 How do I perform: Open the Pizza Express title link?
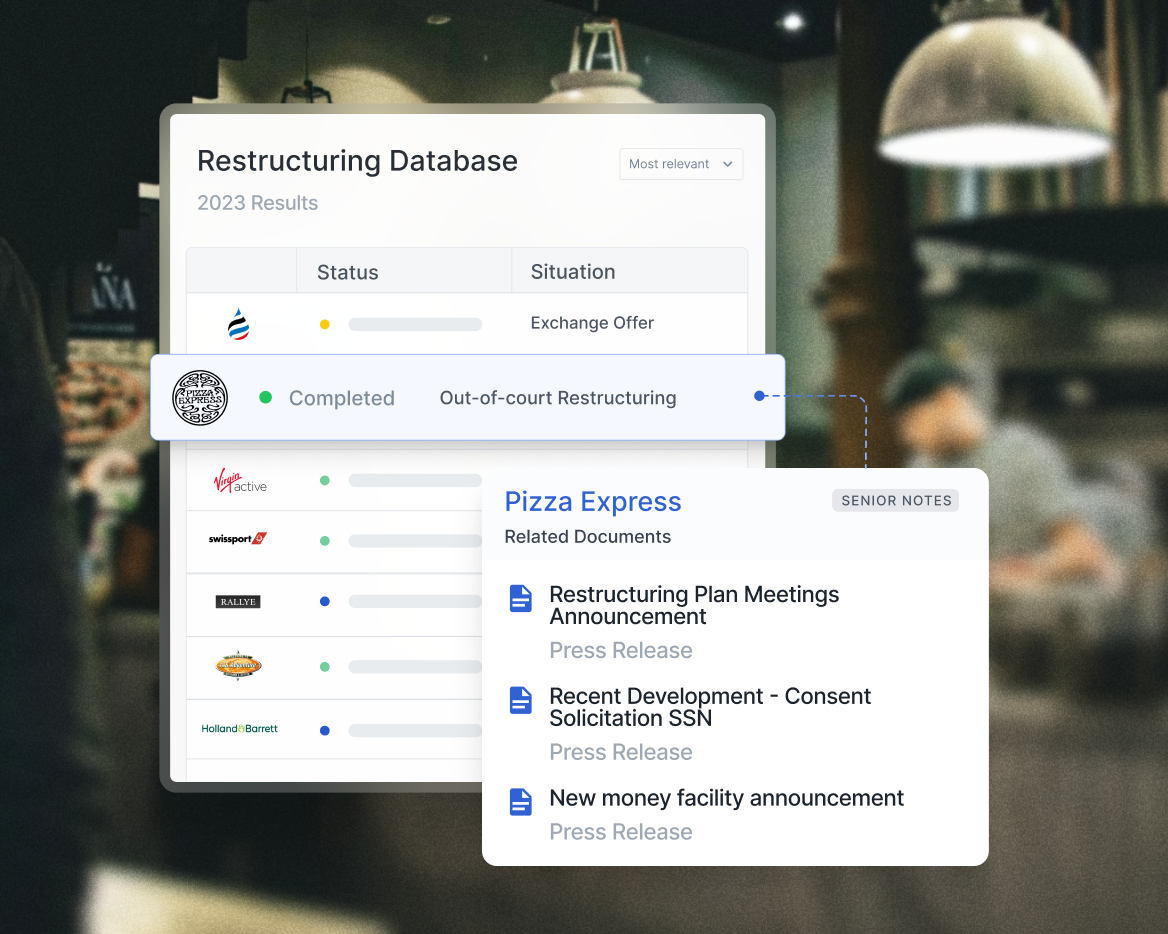pos(593,501)
